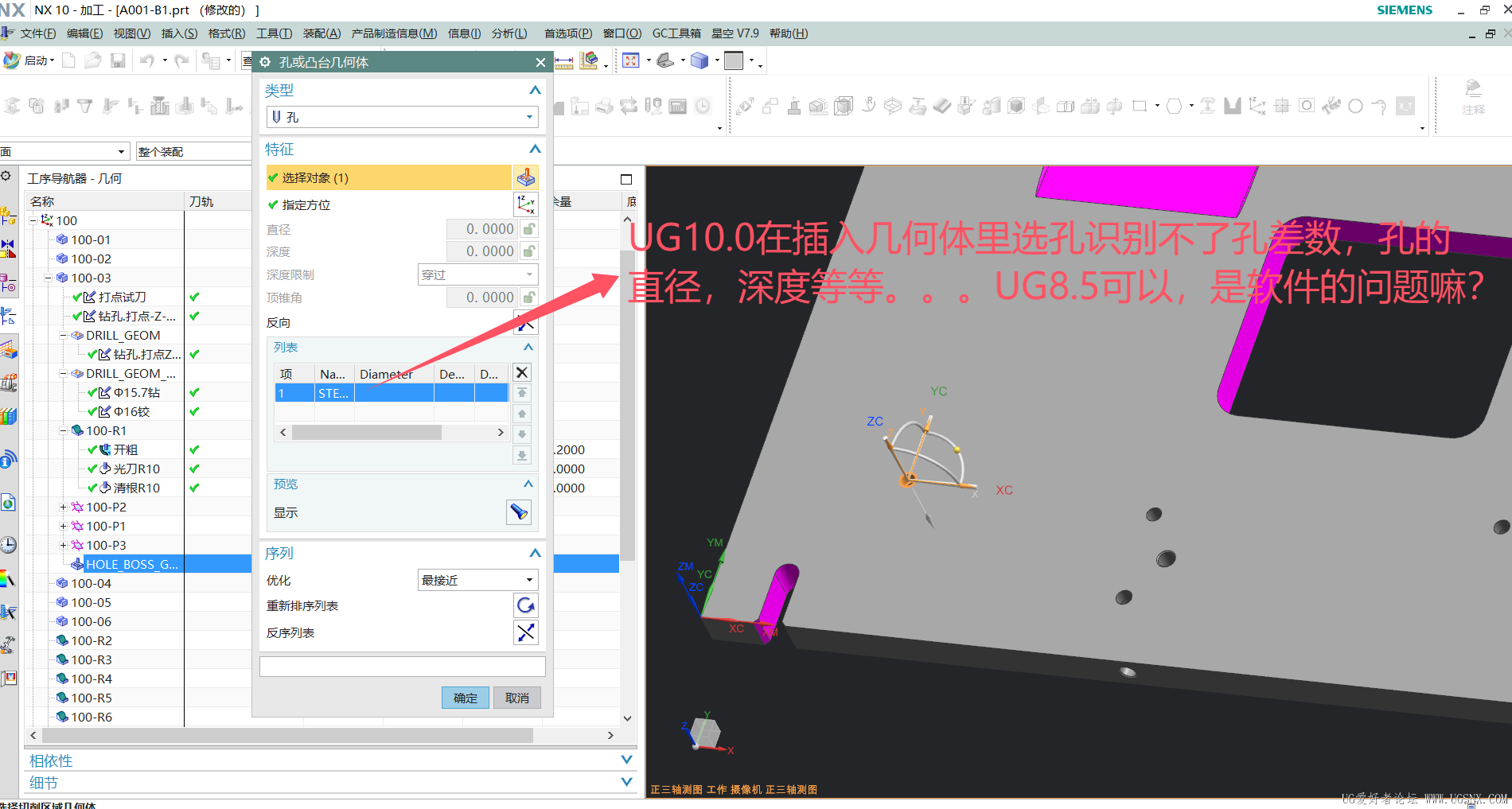Close the 孔或凸台几何体 dialog
The height and width of the screenshot is (809, 1512).
pos(540,62)
